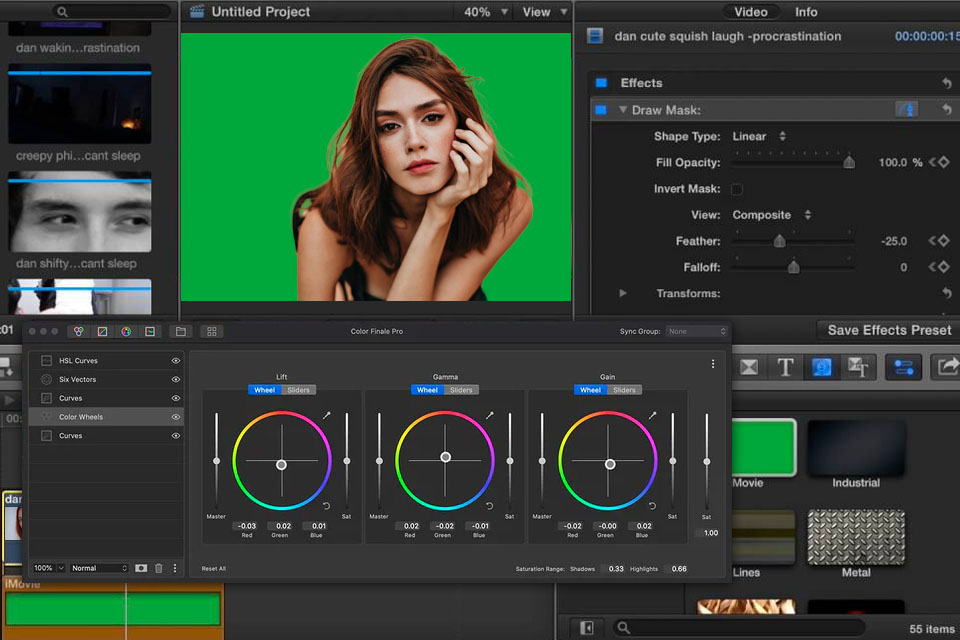
Task: Click the snapshot camera icon below the layer list
Action: (141, 568)
